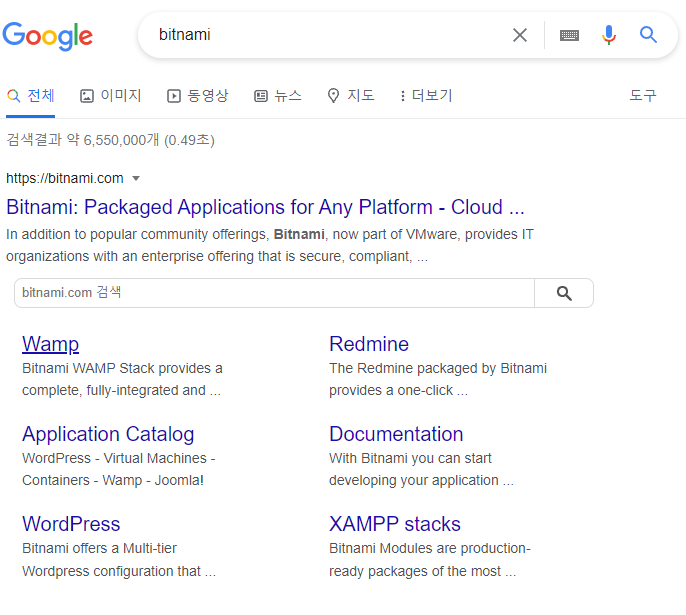Open the 뉴스 tab
686x615 pixels.
(x=278, y=95)
